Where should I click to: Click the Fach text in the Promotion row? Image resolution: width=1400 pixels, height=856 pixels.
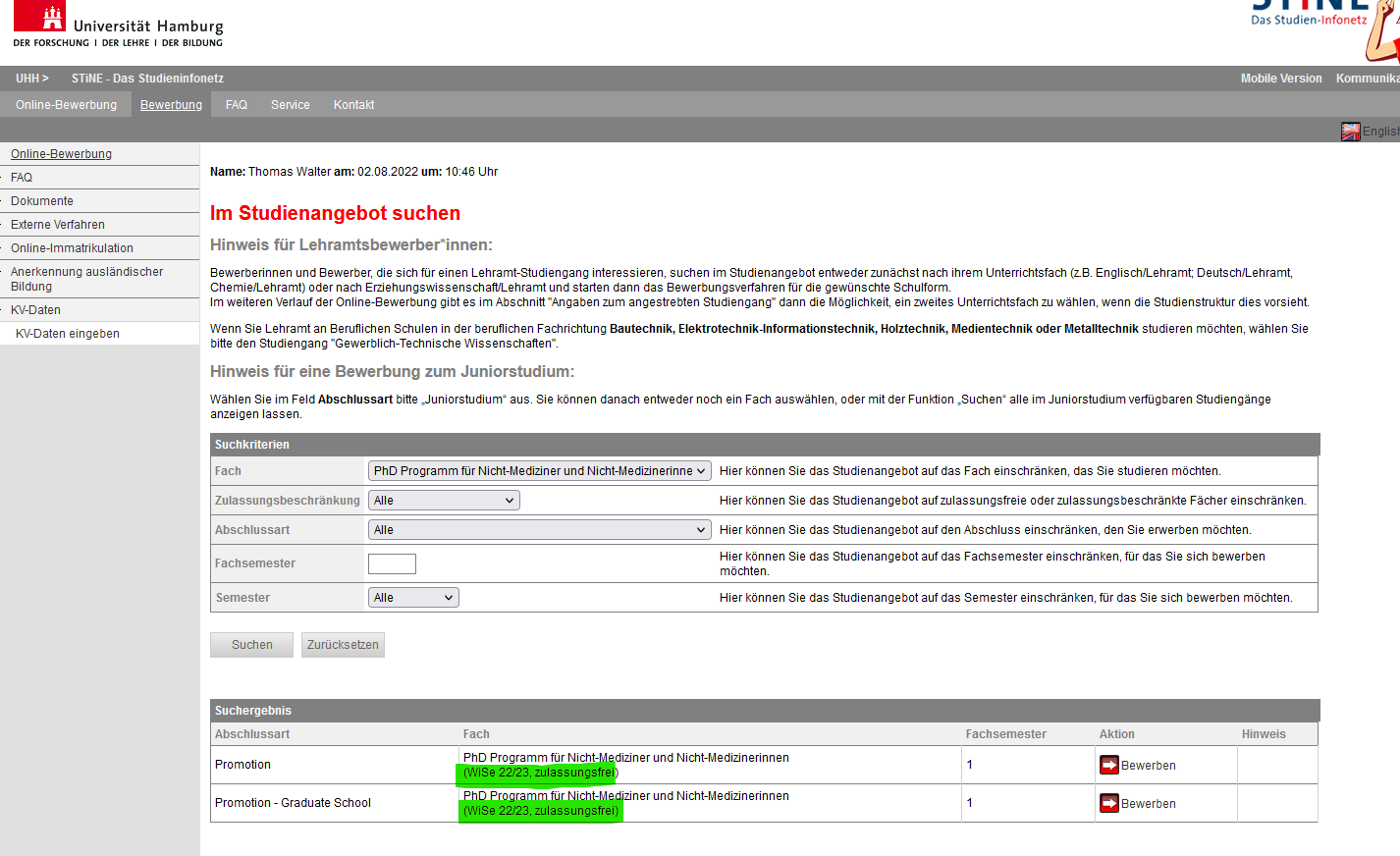tap(625, 765)
